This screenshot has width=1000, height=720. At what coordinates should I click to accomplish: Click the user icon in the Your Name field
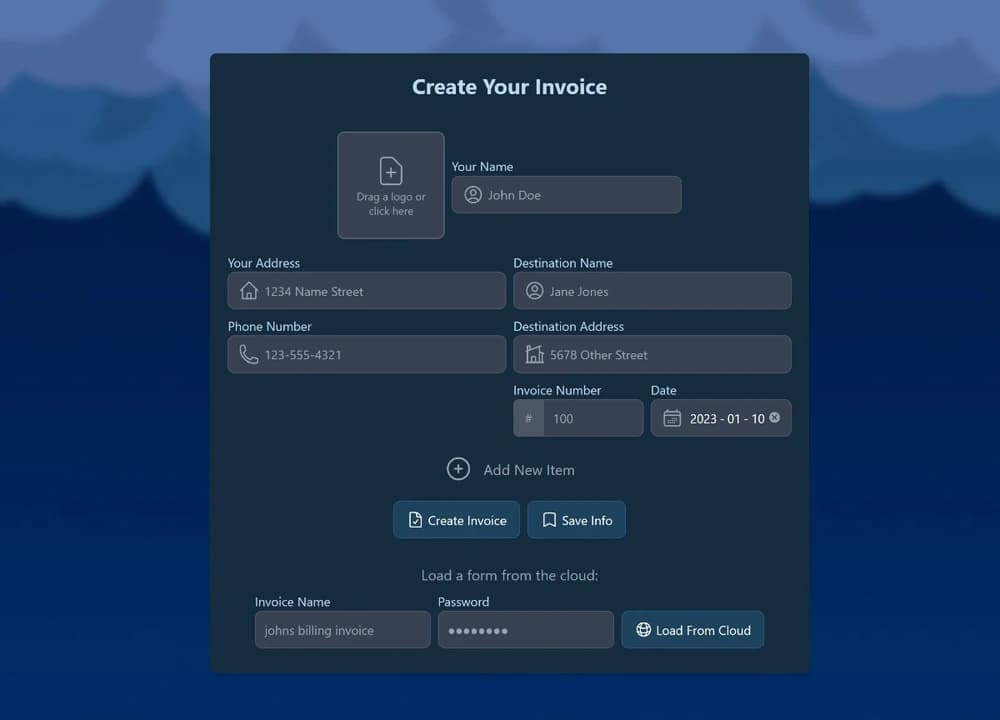473,195
